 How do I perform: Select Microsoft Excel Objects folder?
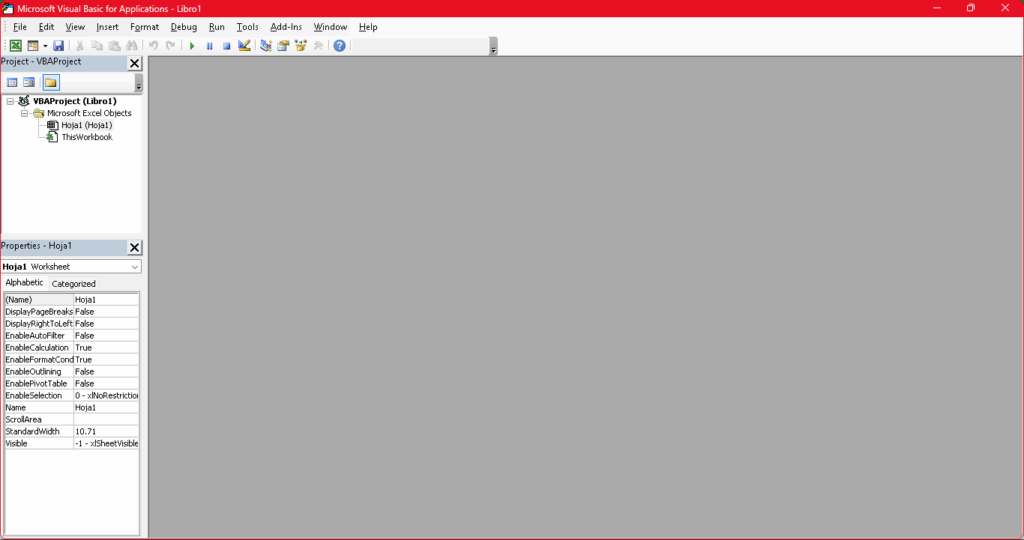click(x=89, y=113)
